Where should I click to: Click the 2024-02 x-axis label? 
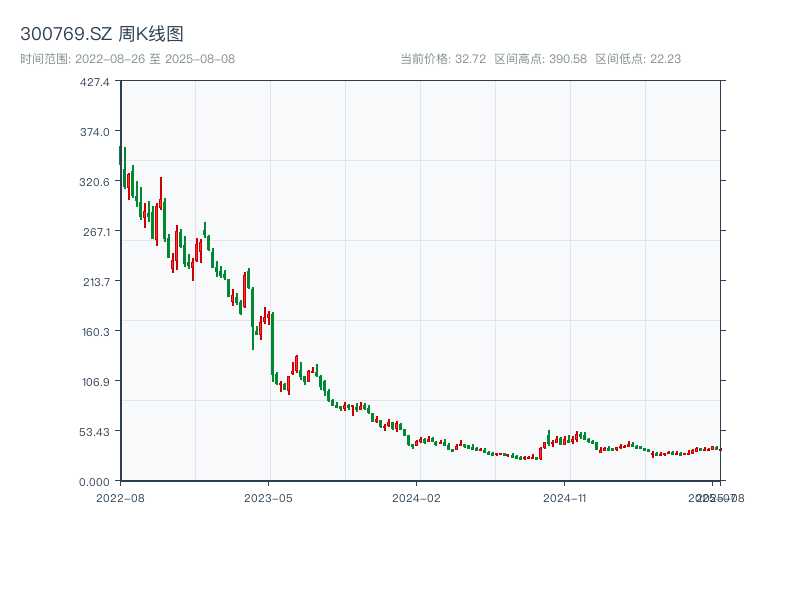click(x=416, y=497)
